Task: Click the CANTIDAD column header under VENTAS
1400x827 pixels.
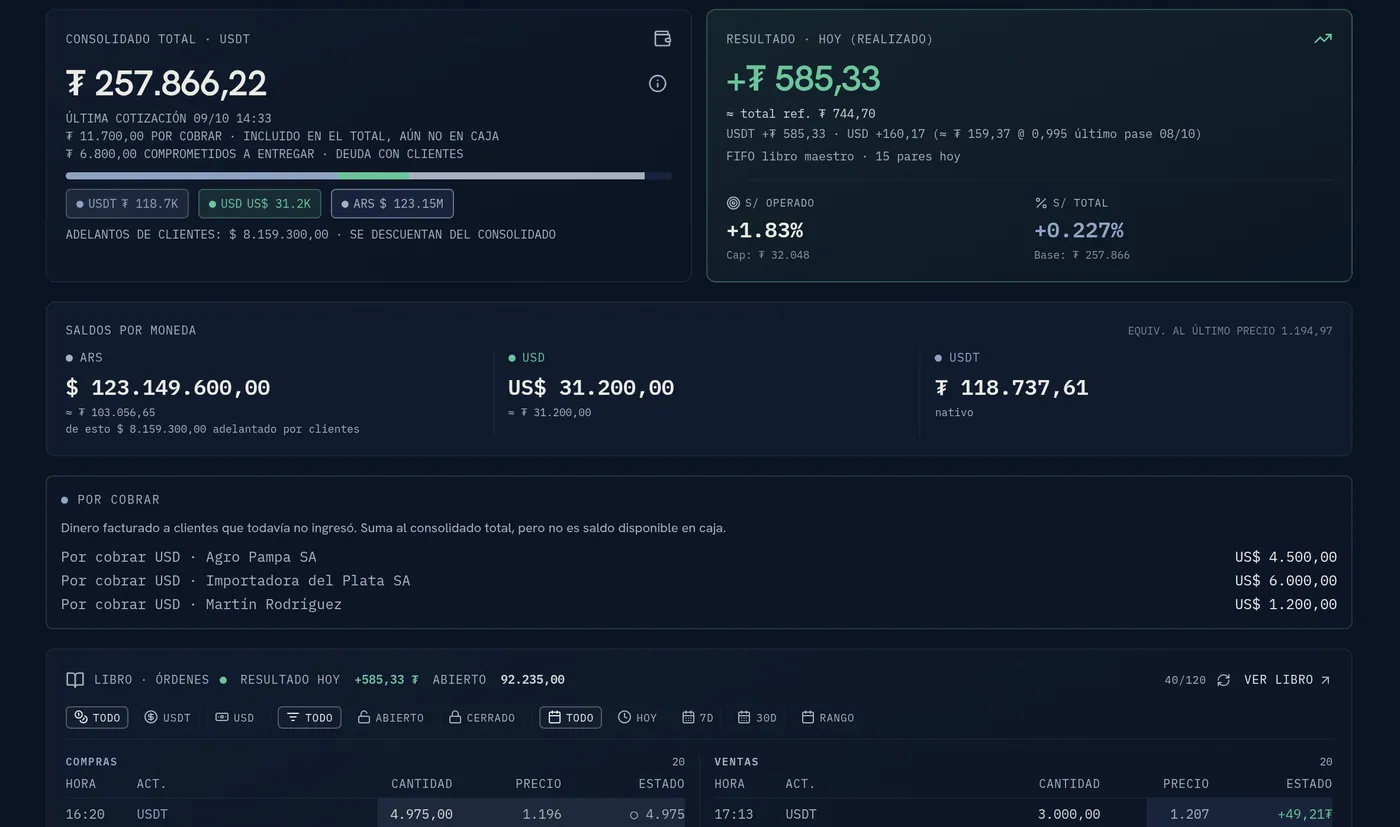Action: tap(1069, 784)
